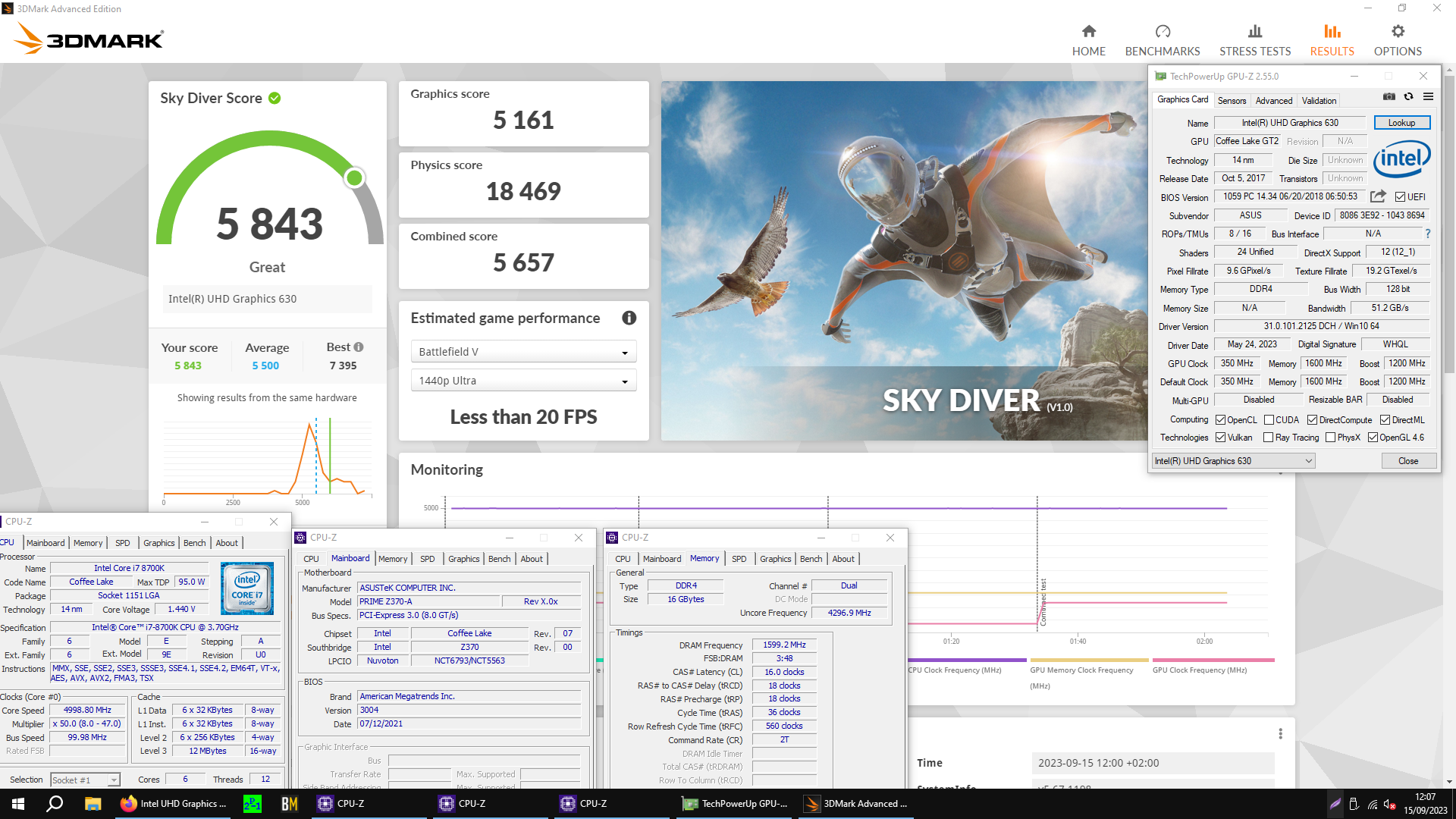Screen dimensions: 1456x819
Task: Open the SPD tab in the CPU-Z Memory window
Action: [739, 559]
